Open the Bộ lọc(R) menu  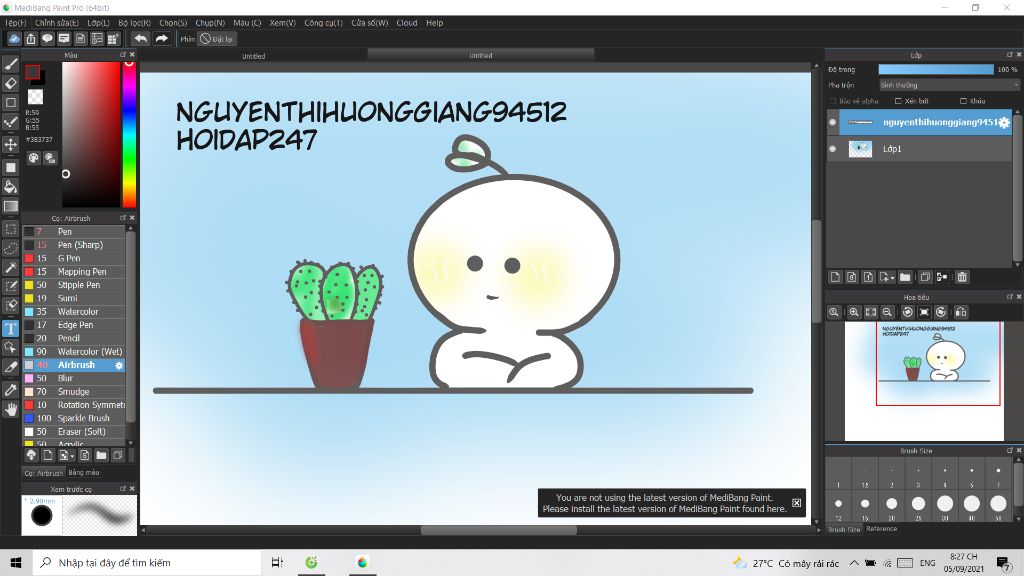pos(135,23)
